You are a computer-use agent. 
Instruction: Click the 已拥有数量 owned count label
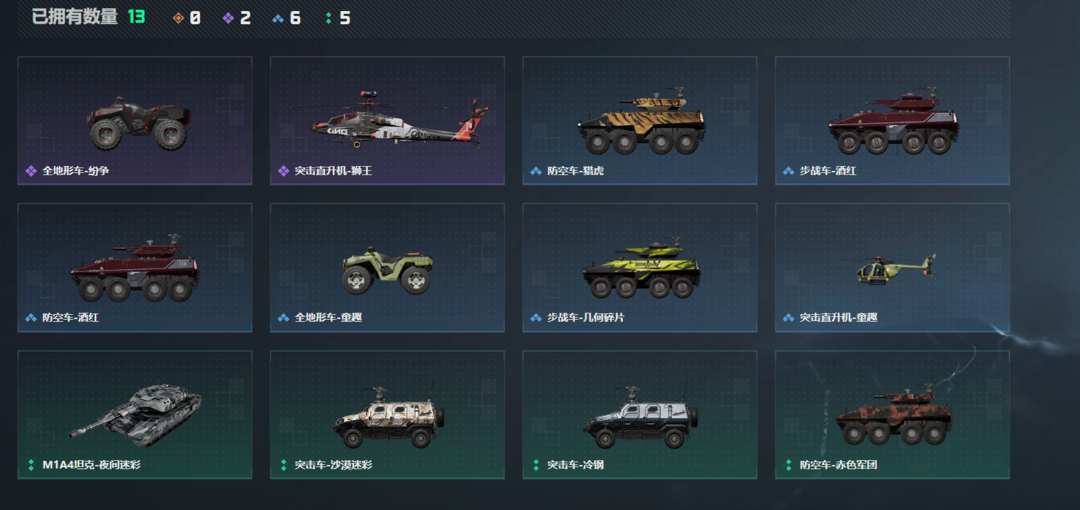point(74,17)
